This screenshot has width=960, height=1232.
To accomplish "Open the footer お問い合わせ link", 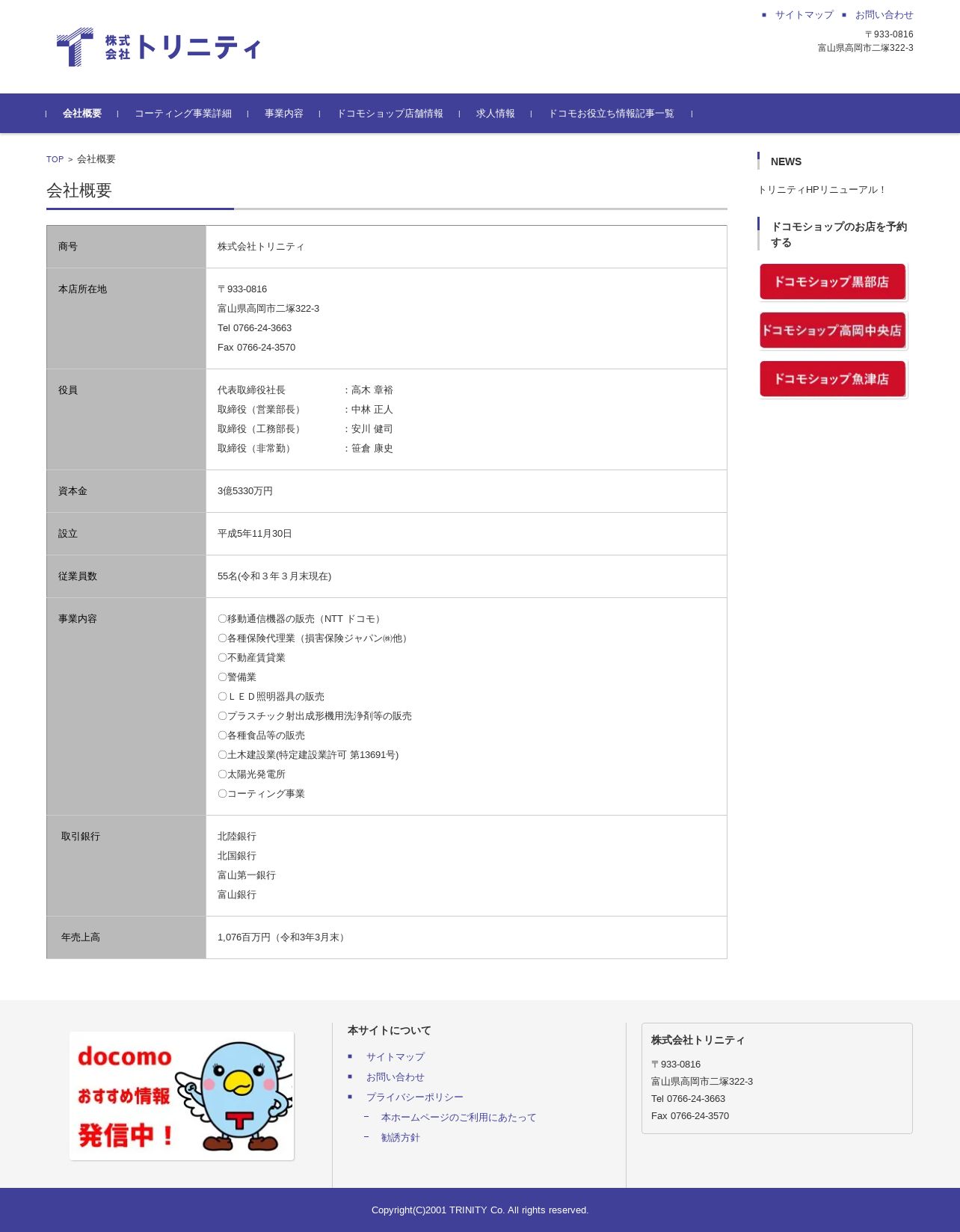I will pos(396,1077).
